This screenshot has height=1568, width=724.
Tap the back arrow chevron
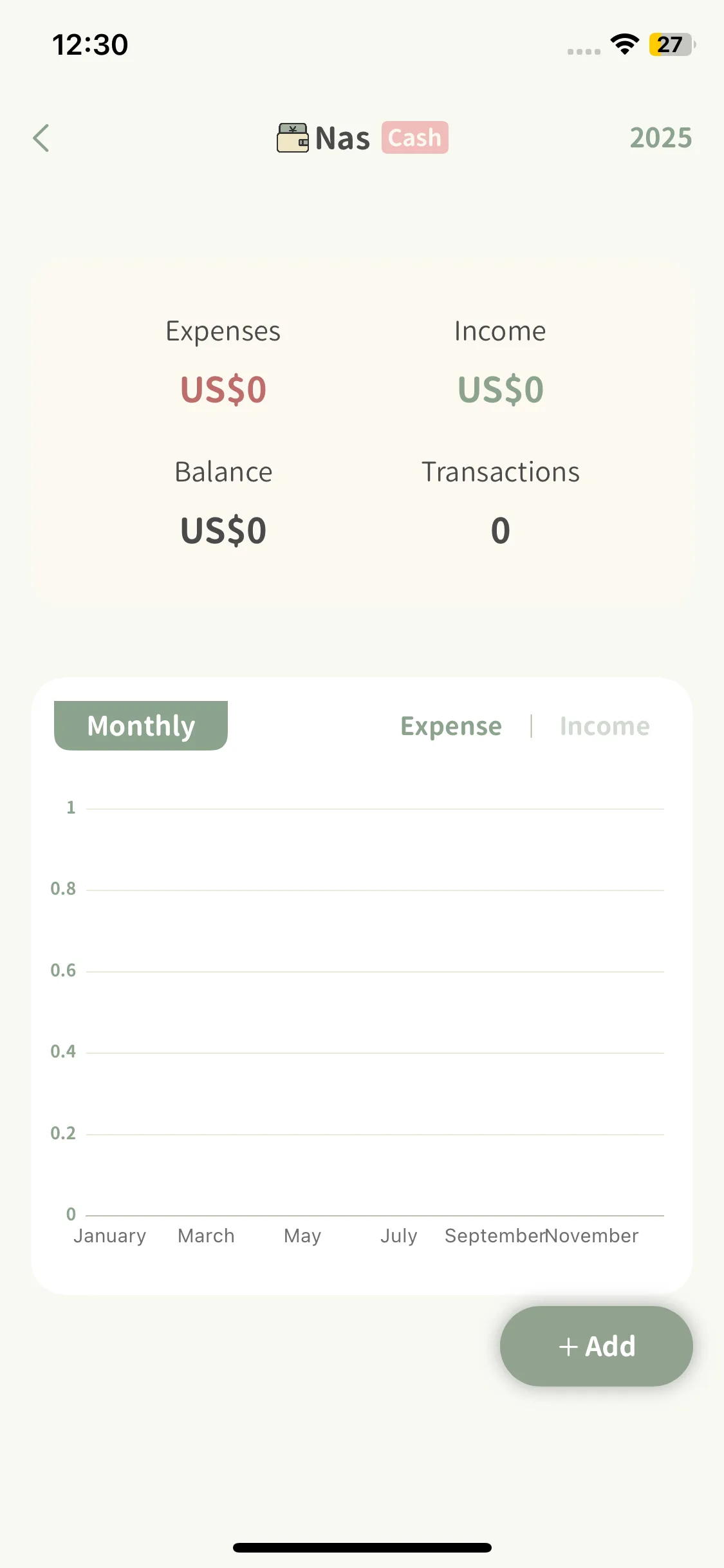click(41, 138)
